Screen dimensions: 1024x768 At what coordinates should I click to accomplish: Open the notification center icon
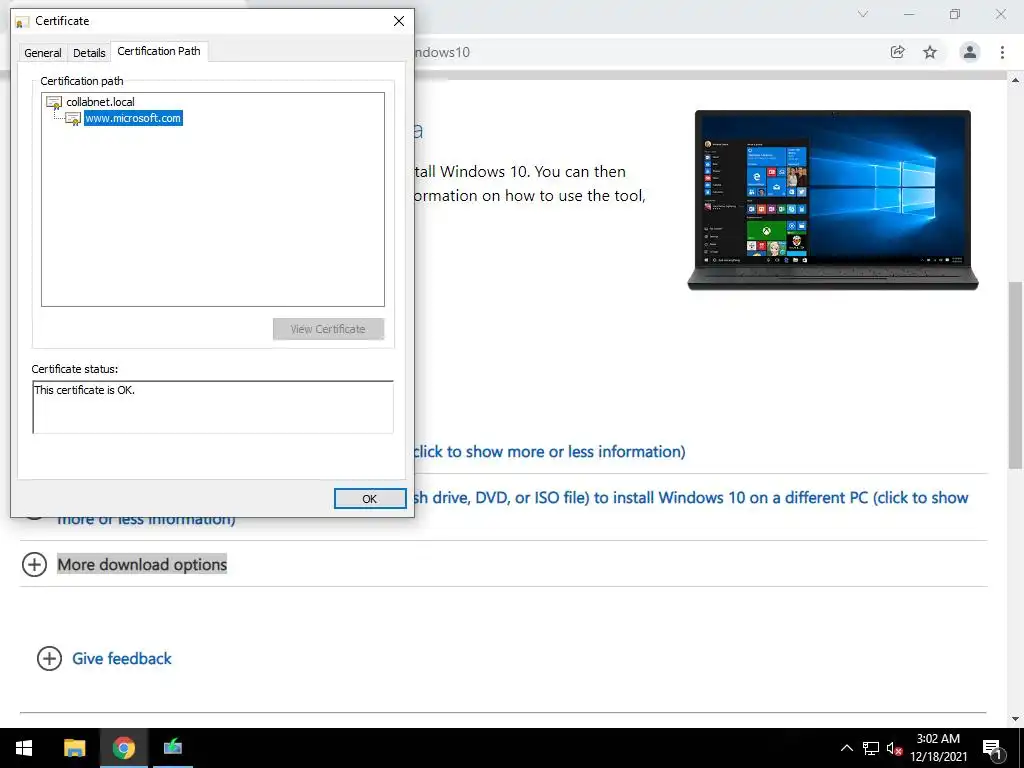click(993, 748)
